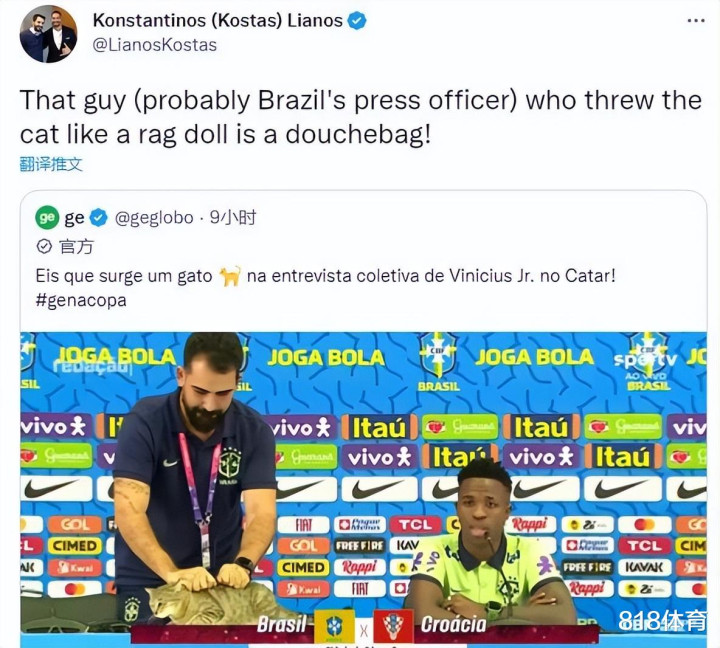Open the press conference image thumbnail

tap(363, 489)
